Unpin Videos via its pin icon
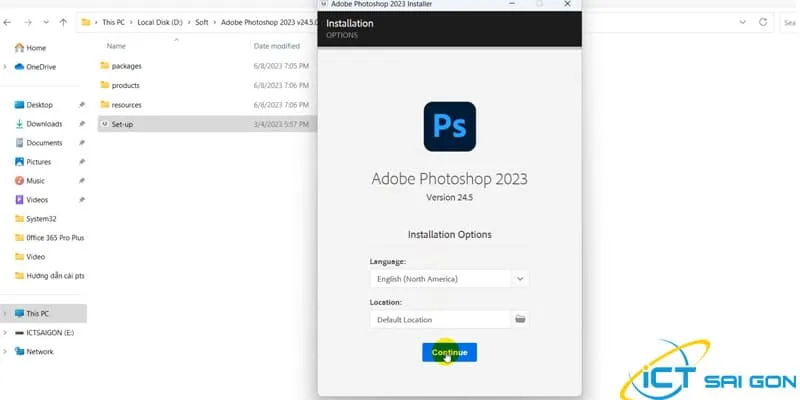Image resolution: width=800 pixels, height=400 pixels. (82, 199)
